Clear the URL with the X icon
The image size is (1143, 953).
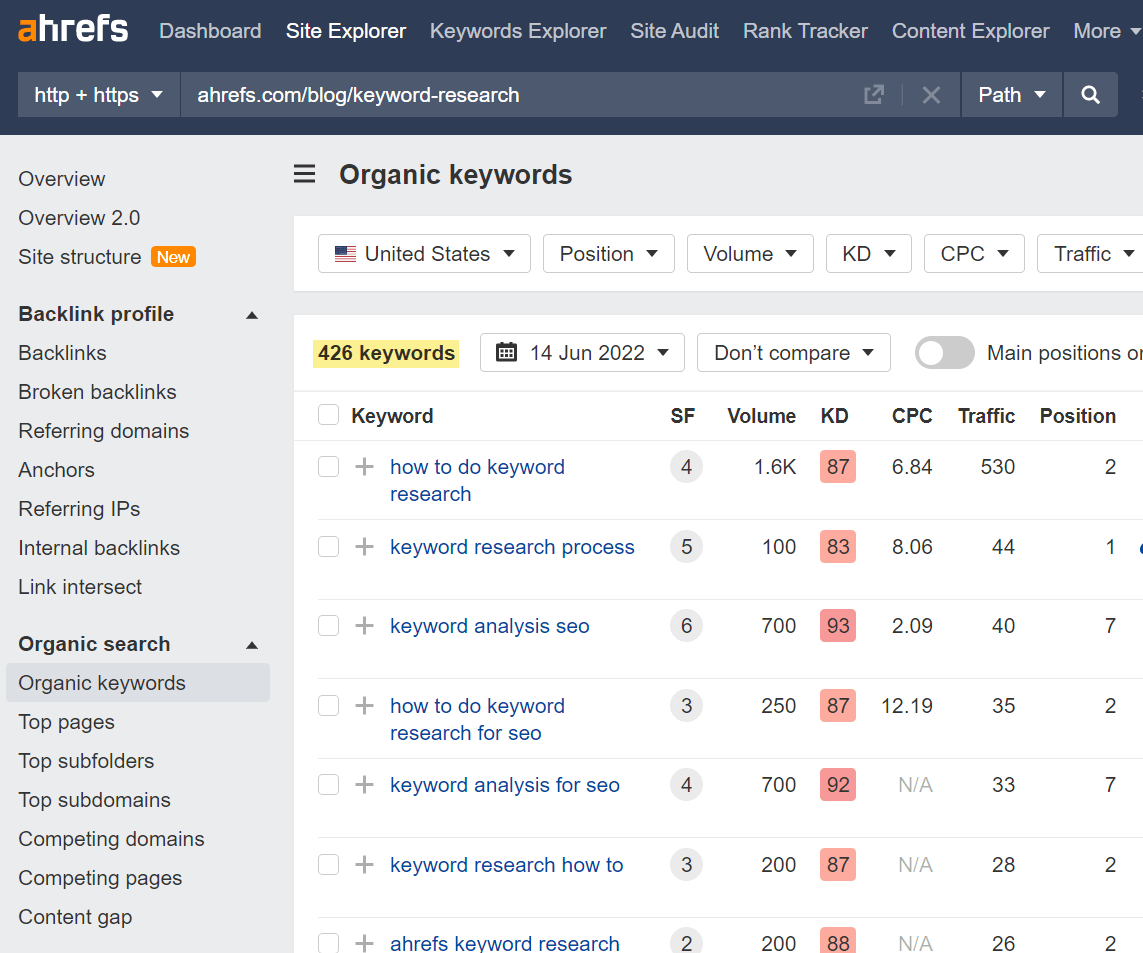[931, 94]
